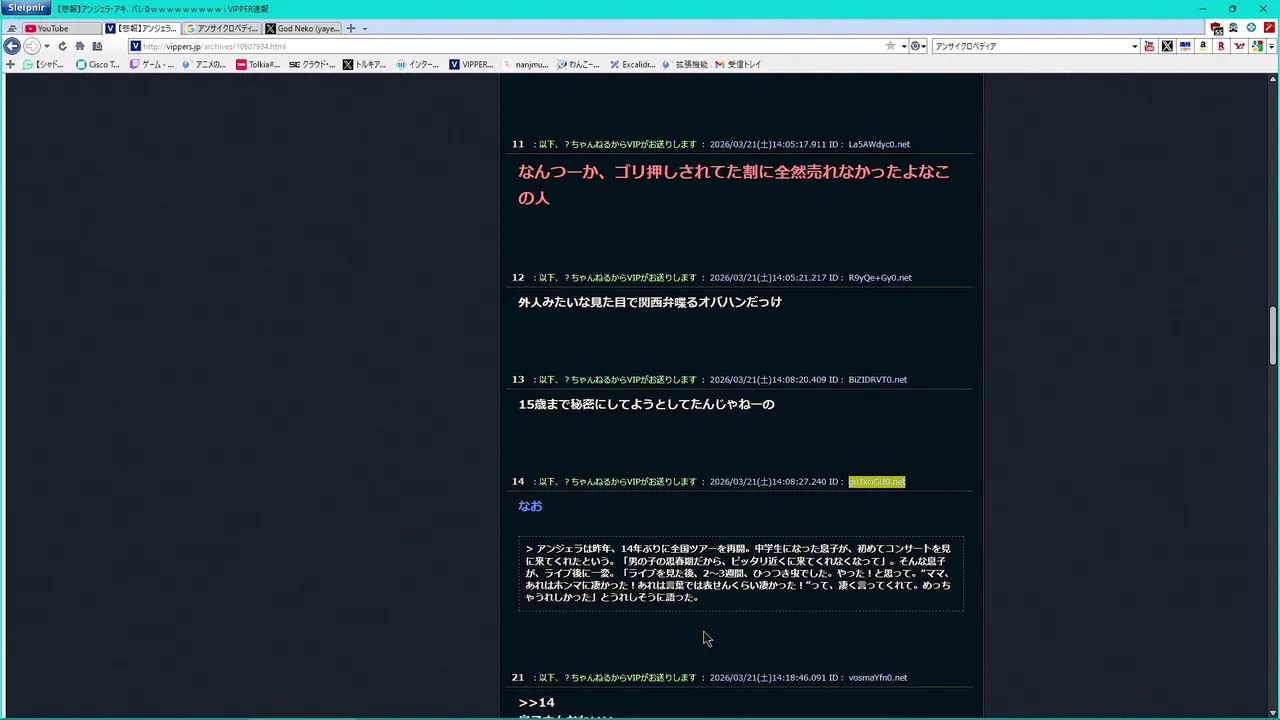
Task: Open the tab list dropdown arrow
Action: (x=365, y=28)
